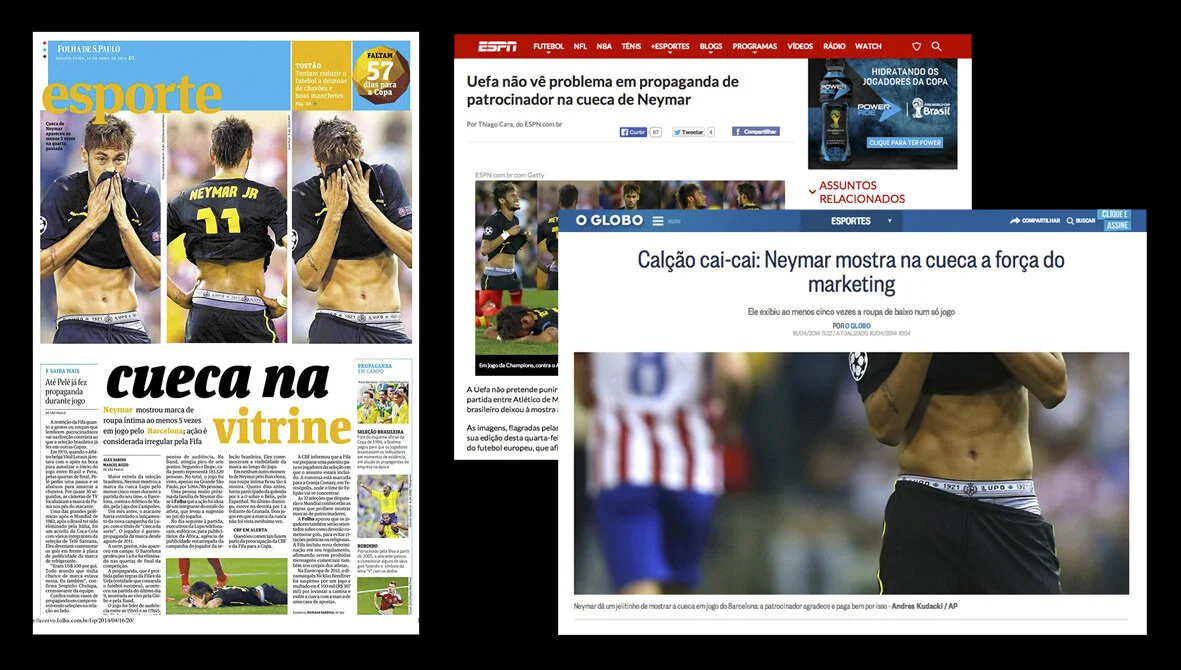Screen dimensions: 1181x670
Task: Click the 'Clique e Assine' subscribe button
Action: click(1115, 220)
